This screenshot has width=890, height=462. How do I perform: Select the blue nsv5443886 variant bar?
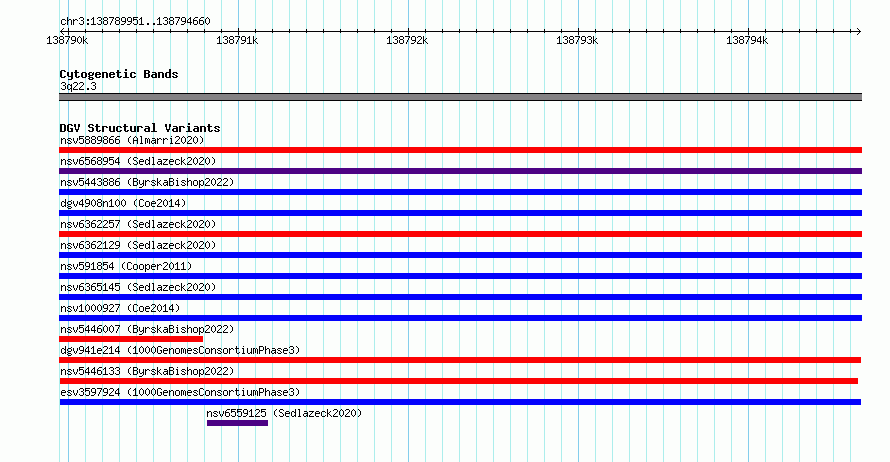[460, 192]
